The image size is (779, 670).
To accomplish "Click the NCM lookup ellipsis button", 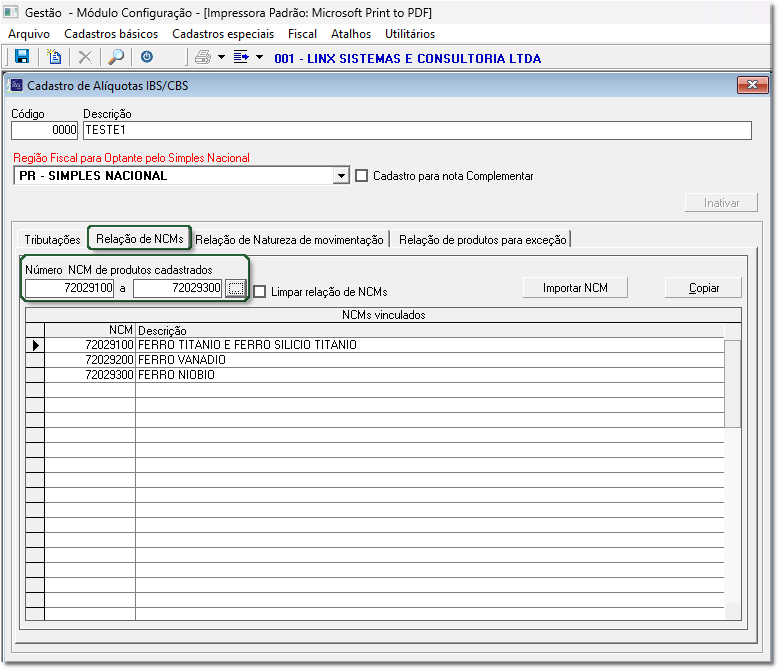I will 236,288.
